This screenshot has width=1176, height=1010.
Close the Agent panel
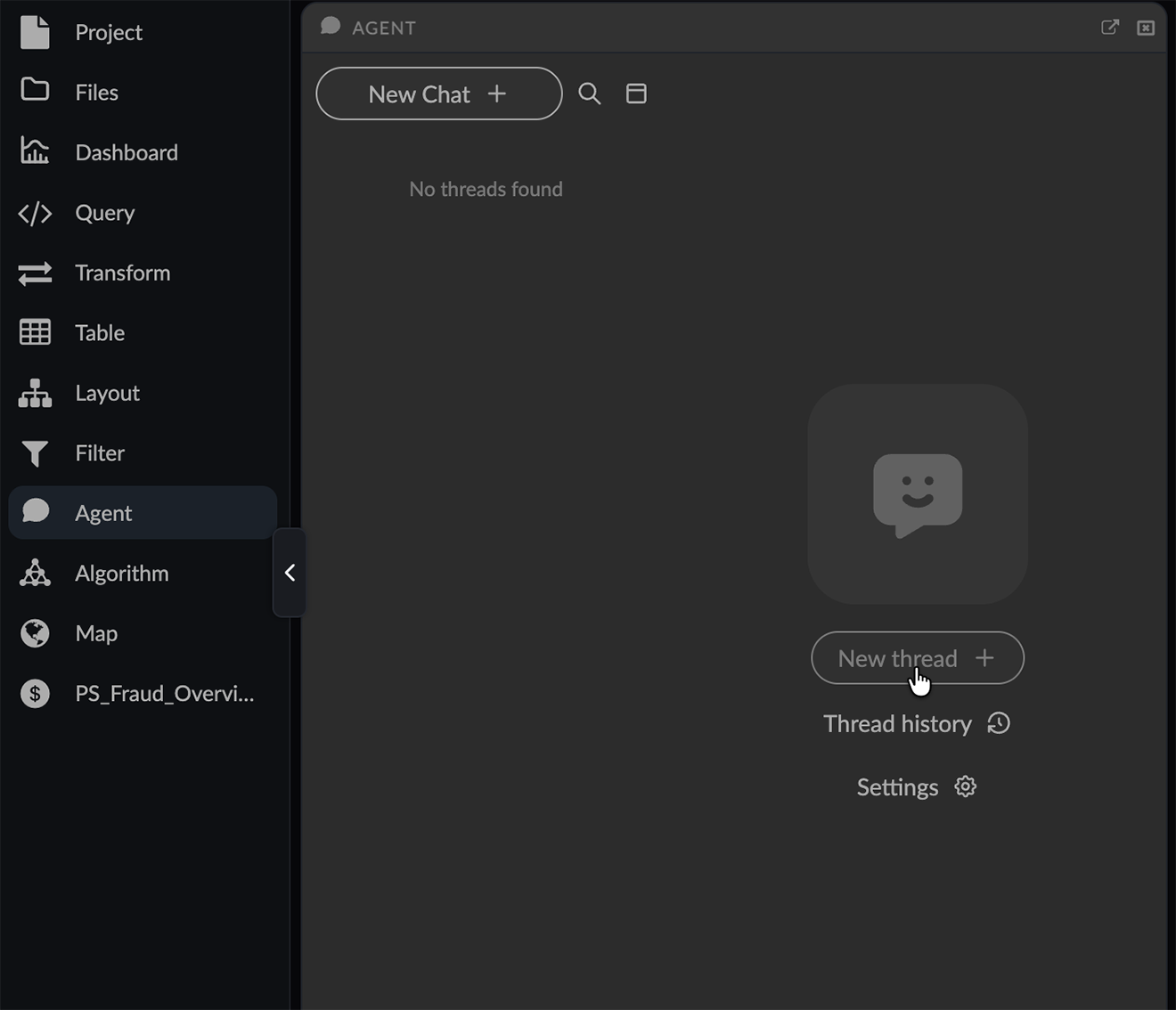(x=1146, y=29)
